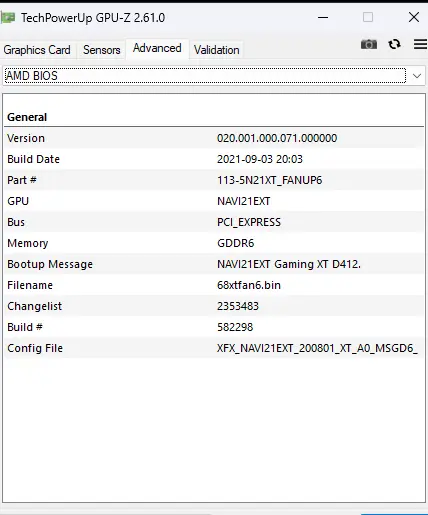
Task: Click changelist value 2353483
Action: [238, 306]
